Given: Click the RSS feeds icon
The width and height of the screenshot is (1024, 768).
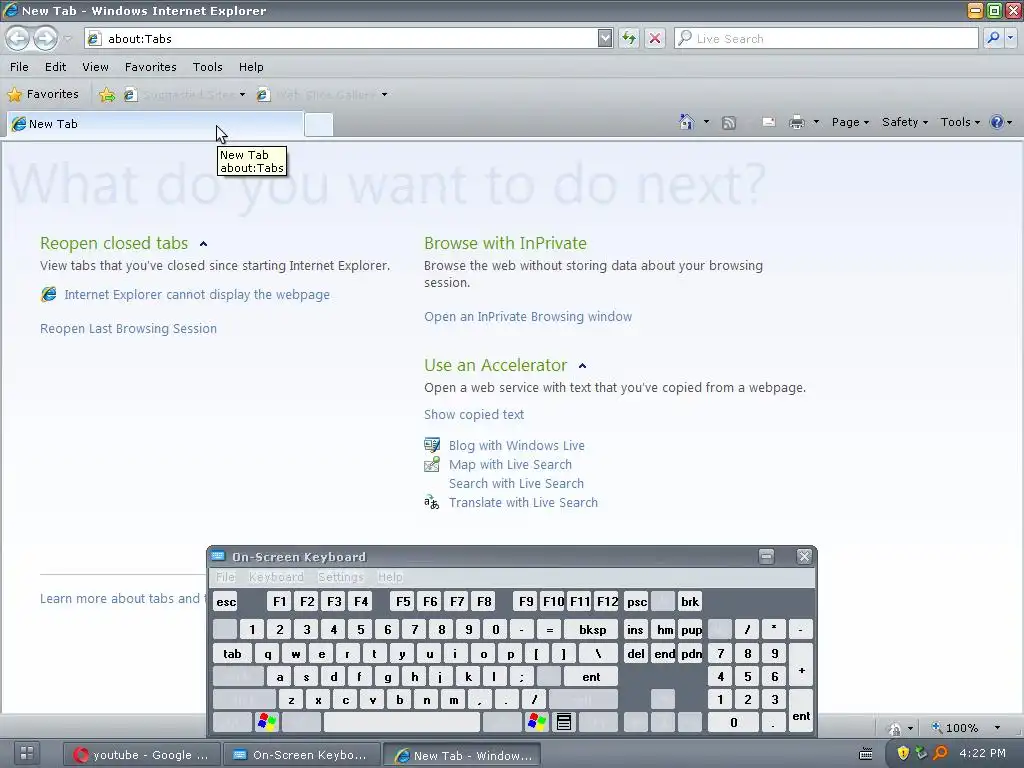Looking at the screenshot, I should pos(729,122).
